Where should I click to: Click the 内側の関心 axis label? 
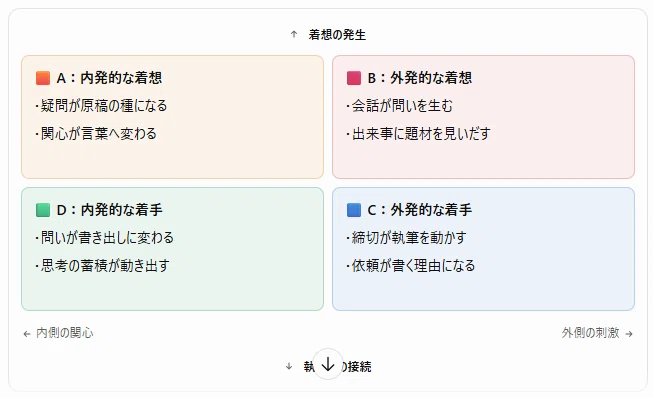65,333
